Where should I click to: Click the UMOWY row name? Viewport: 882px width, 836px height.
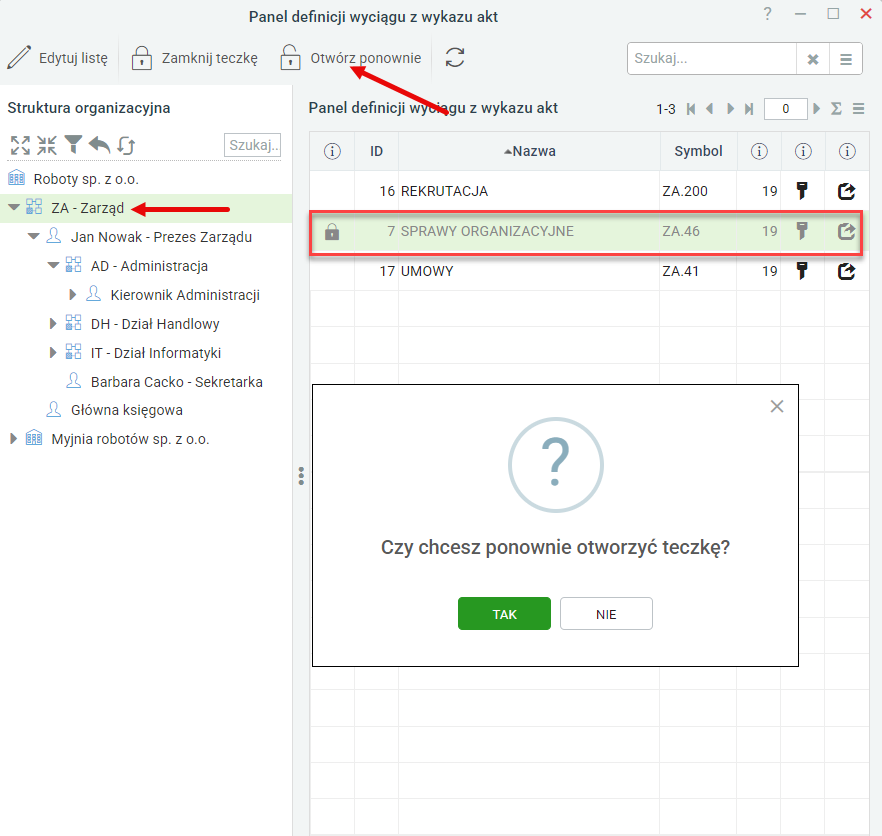click(427, 271)
